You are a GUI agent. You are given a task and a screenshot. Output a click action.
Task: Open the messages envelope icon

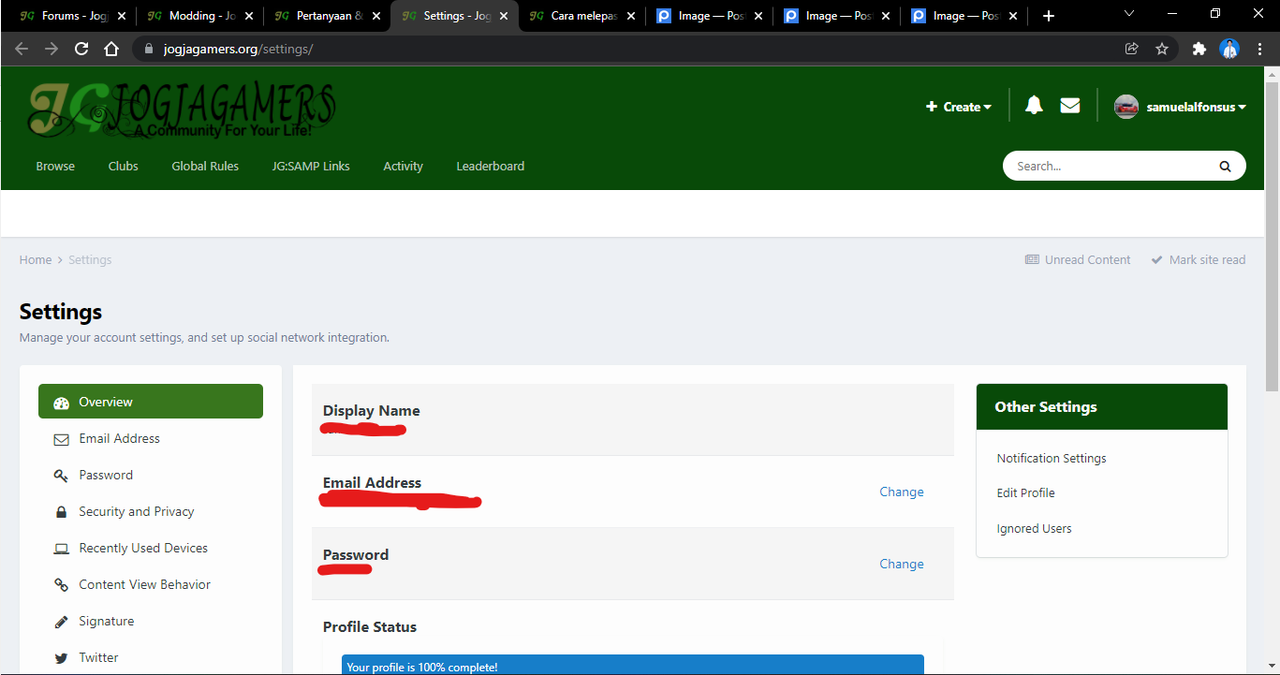click(x=1070, y=106)
